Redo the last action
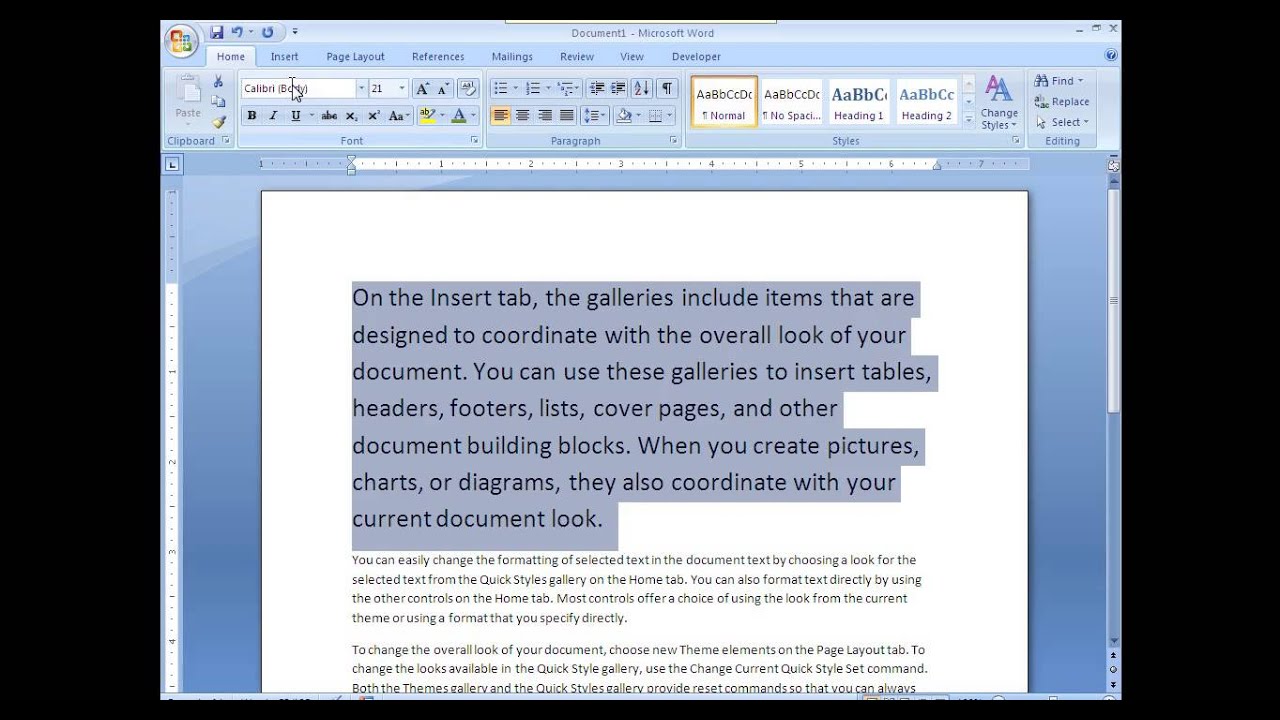 [x=268, y=32]
